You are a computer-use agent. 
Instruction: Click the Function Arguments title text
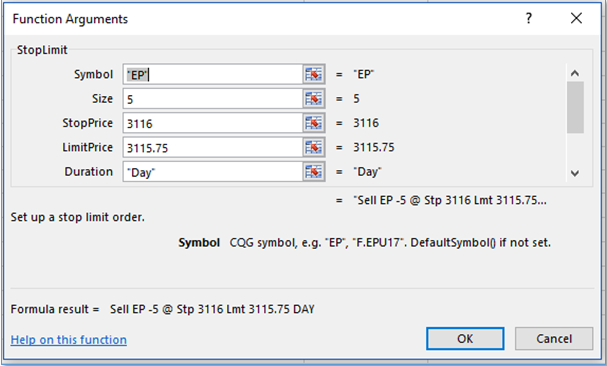[x=70, y=19]
